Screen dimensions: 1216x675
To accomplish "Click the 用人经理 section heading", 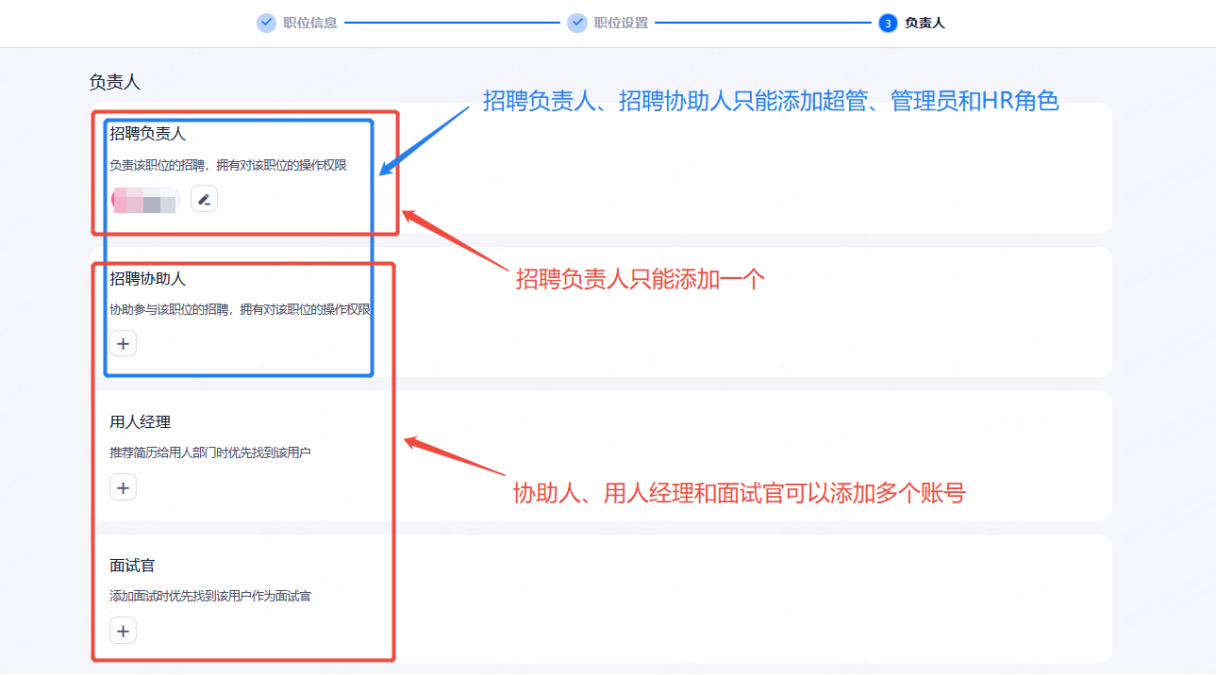I will [140, 422].
